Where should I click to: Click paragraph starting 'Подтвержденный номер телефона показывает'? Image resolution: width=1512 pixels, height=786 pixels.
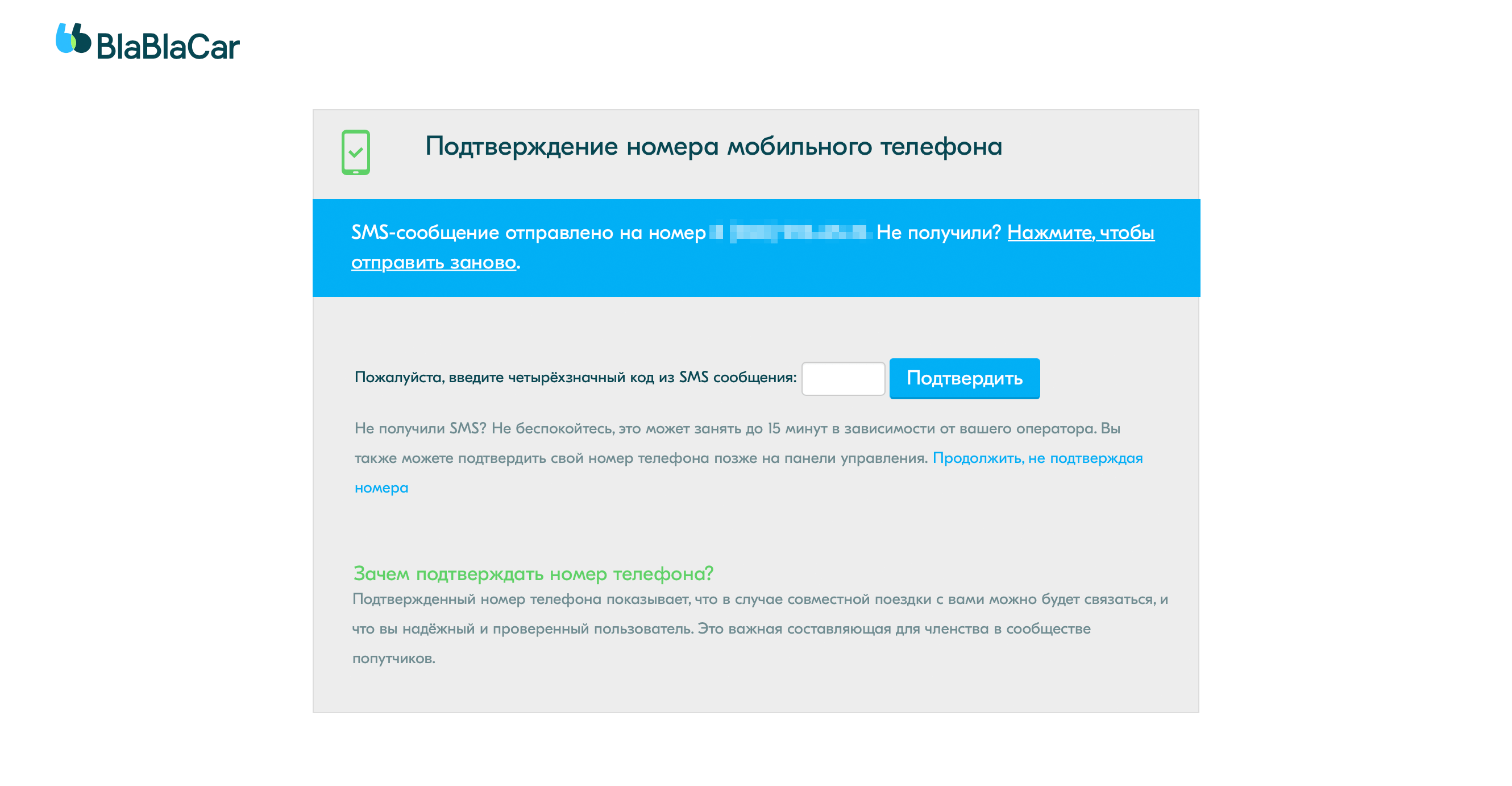(760, 629)
